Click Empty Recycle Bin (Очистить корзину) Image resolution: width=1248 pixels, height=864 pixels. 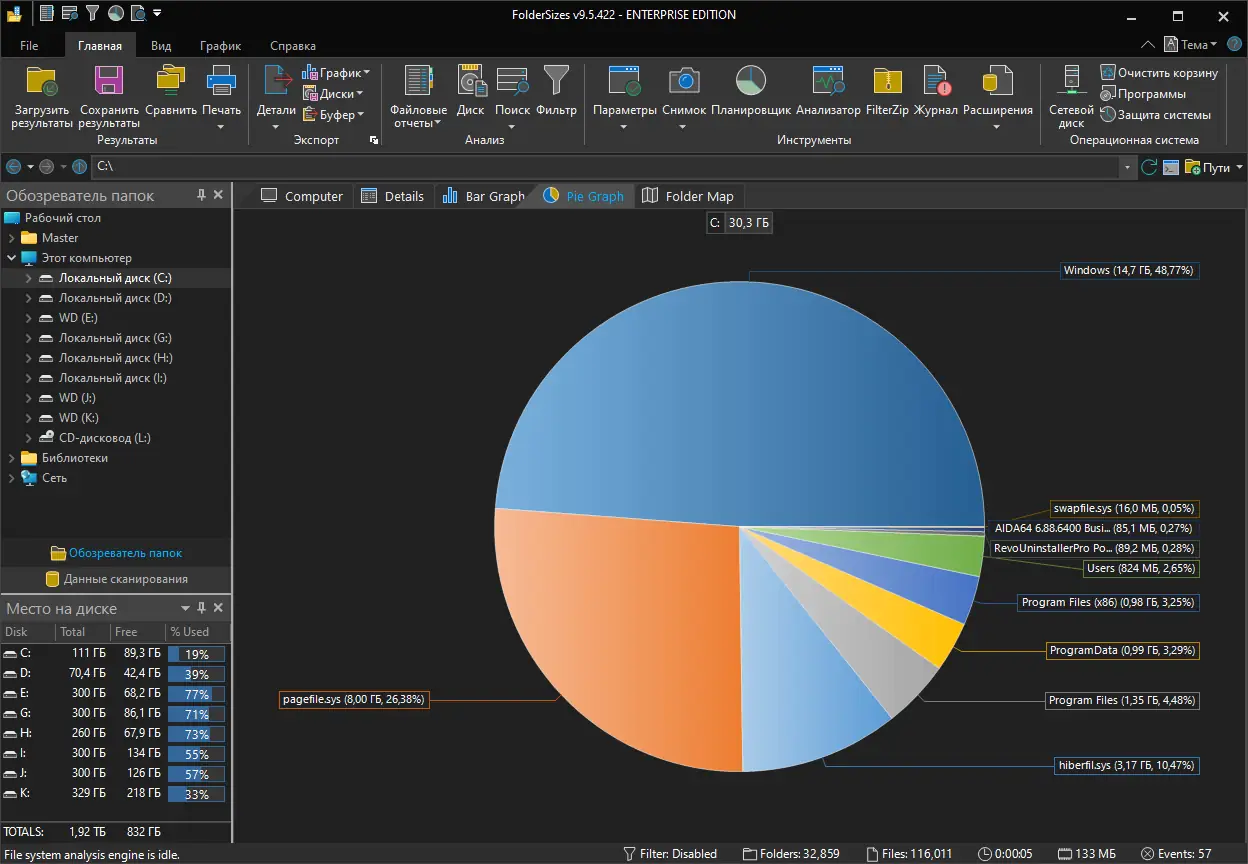pyautogui.click(x=1159, y=73)
